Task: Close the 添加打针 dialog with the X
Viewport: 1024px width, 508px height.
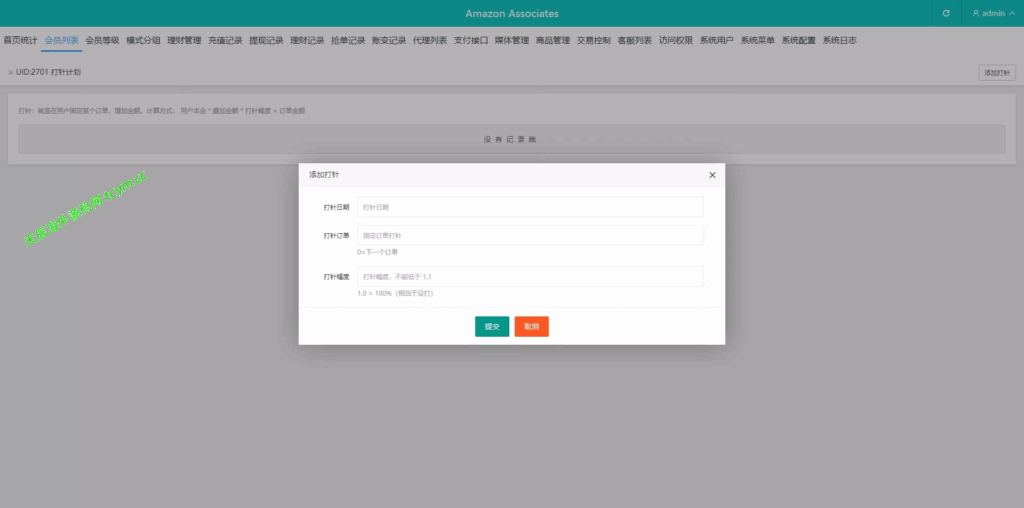Action: [712, 175]
